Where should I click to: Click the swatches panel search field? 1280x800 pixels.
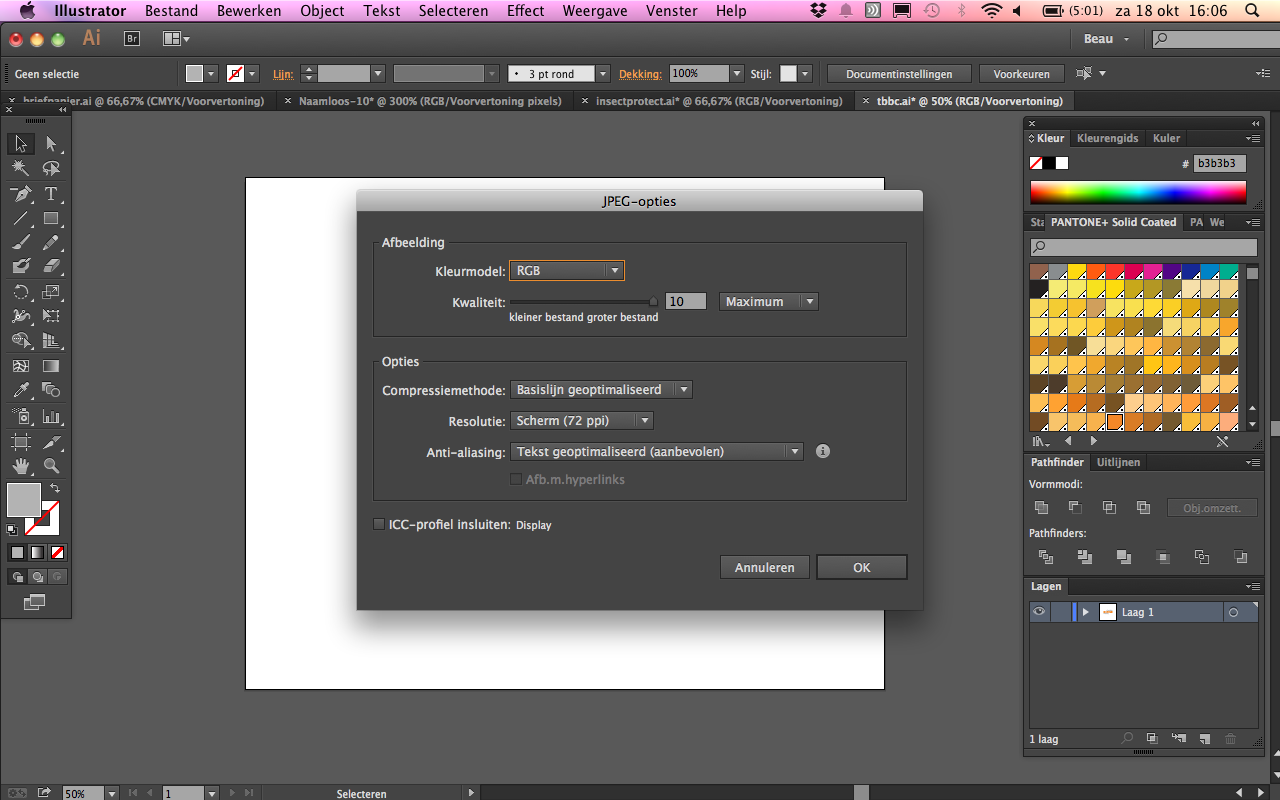click(x=1144, y=247)
